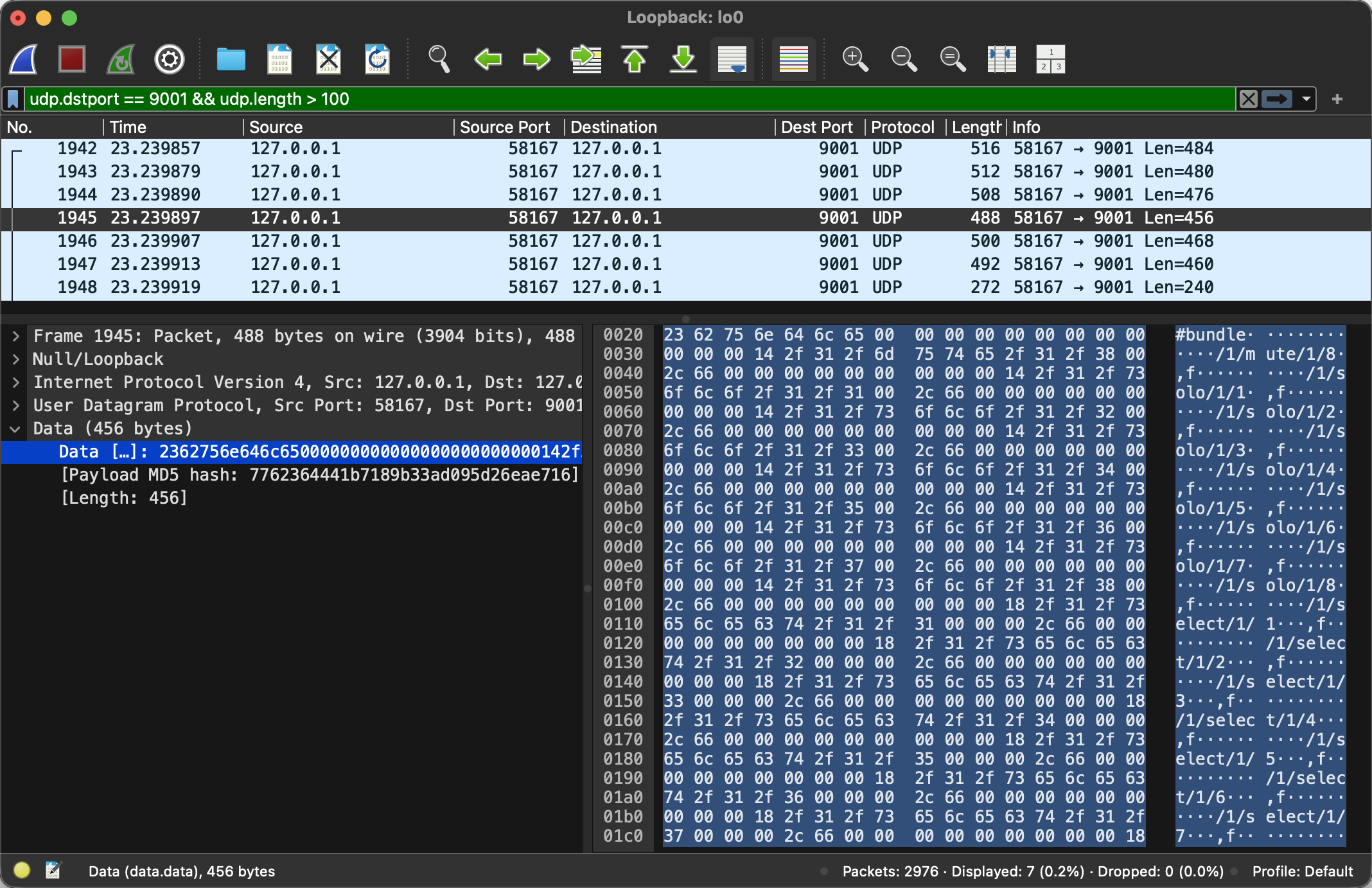The image size is (1372, 888).
Task: Reload the capture file
Action: coord(377,60)
